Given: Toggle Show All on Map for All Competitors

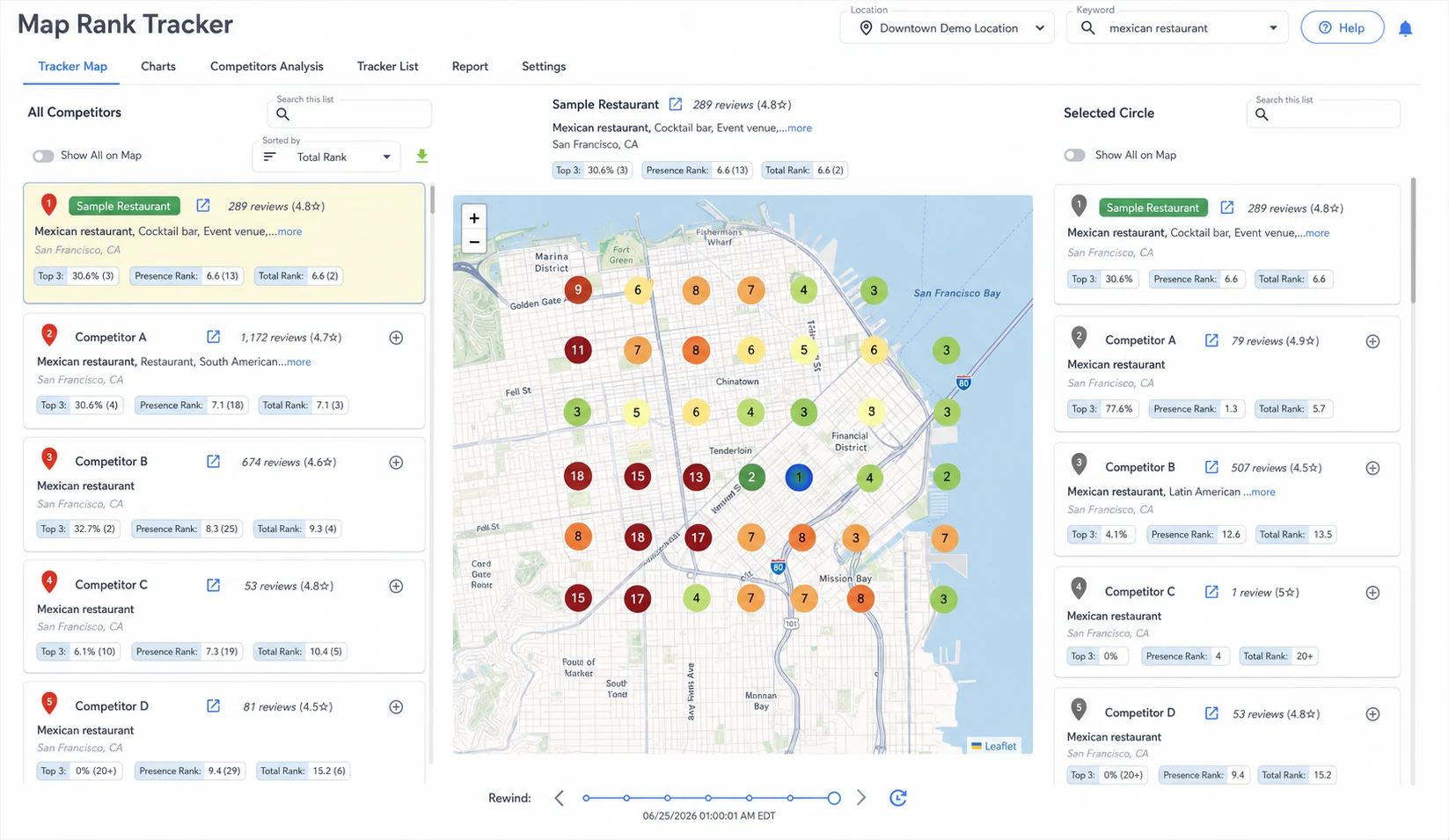Looking at the screenshot, I should click(x=43, y=156).
